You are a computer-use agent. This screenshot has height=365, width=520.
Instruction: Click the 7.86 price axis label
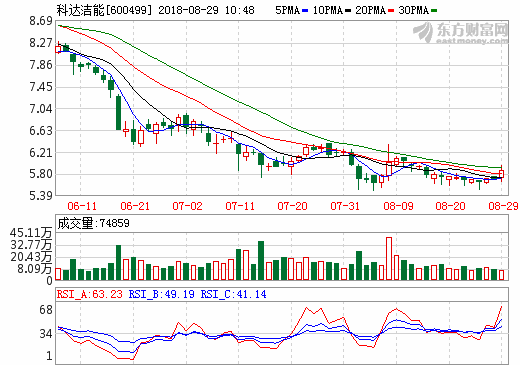pyautogui.click(x=41, y=65)
